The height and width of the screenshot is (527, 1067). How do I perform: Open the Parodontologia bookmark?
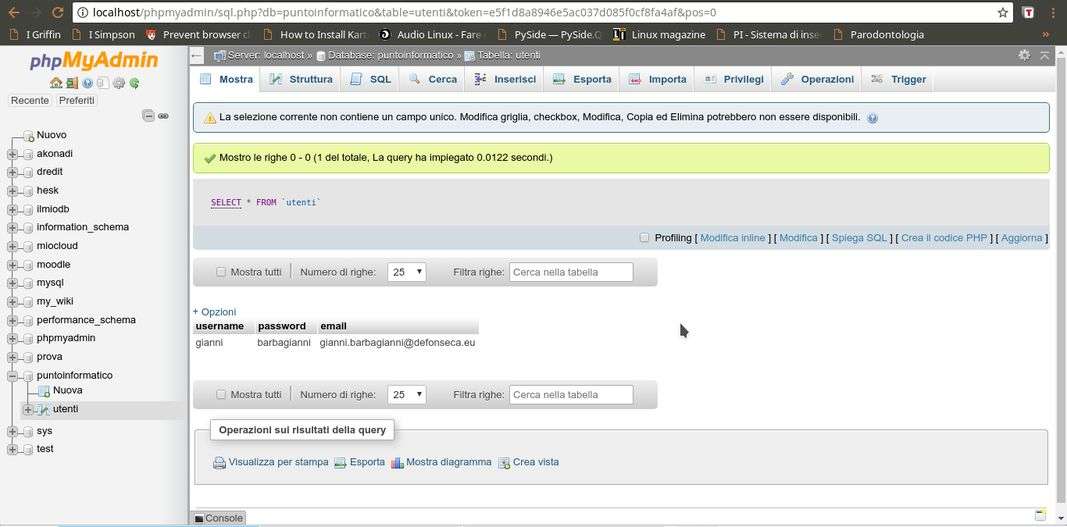click(879, 34)
